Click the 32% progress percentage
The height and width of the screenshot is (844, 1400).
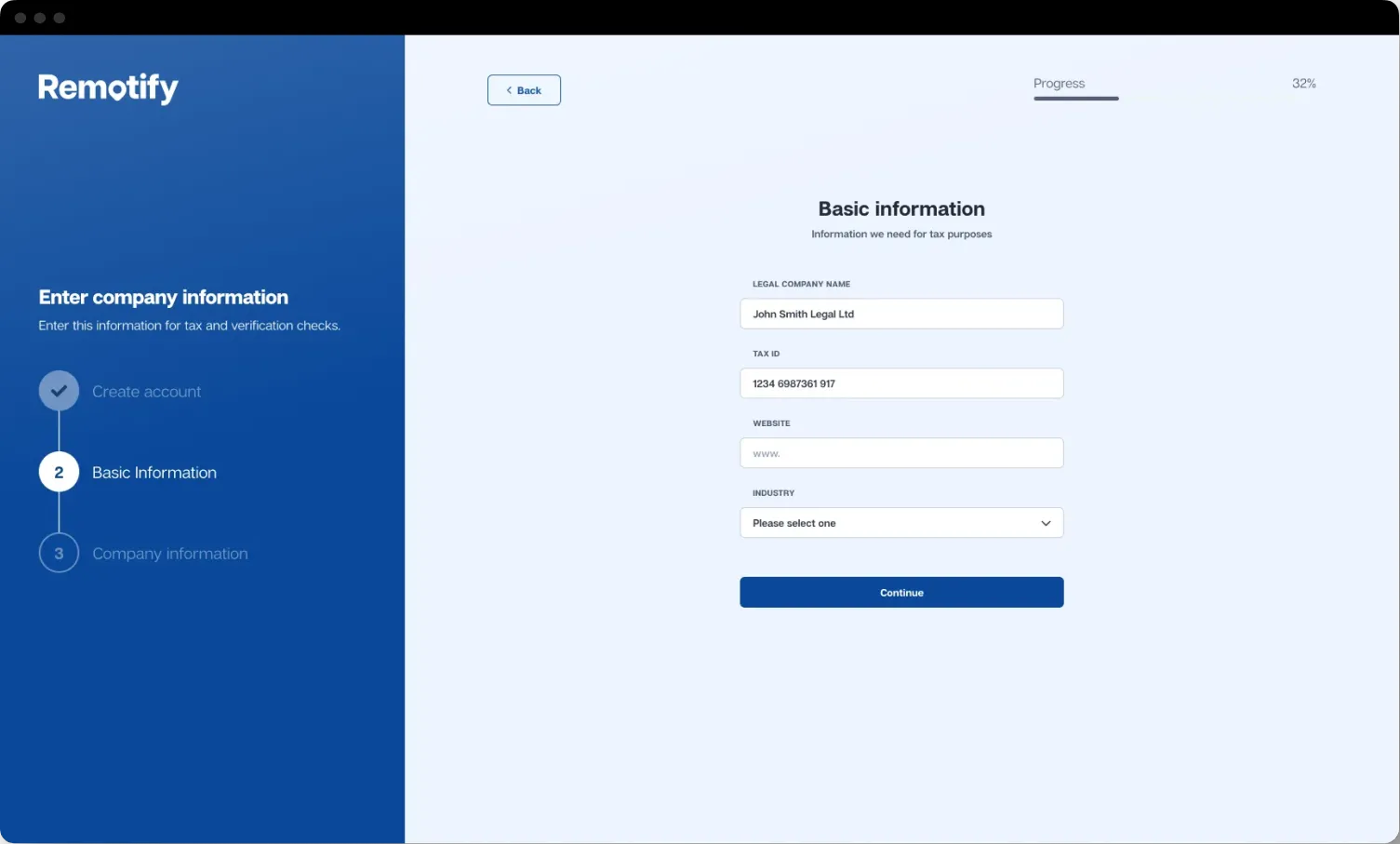[x=1303, y=84]
